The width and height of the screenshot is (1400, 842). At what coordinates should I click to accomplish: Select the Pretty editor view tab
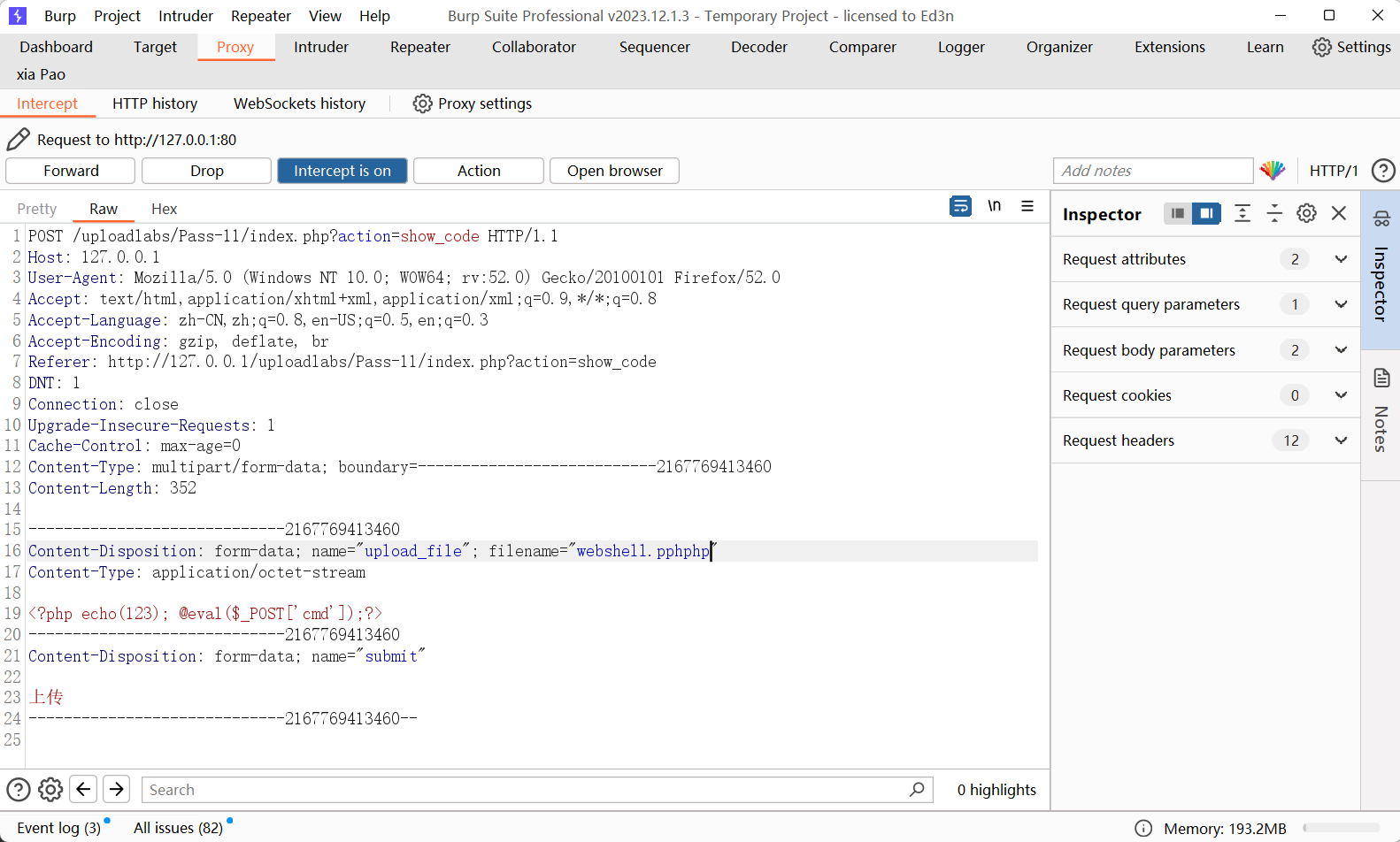click(x=37, y=209)
